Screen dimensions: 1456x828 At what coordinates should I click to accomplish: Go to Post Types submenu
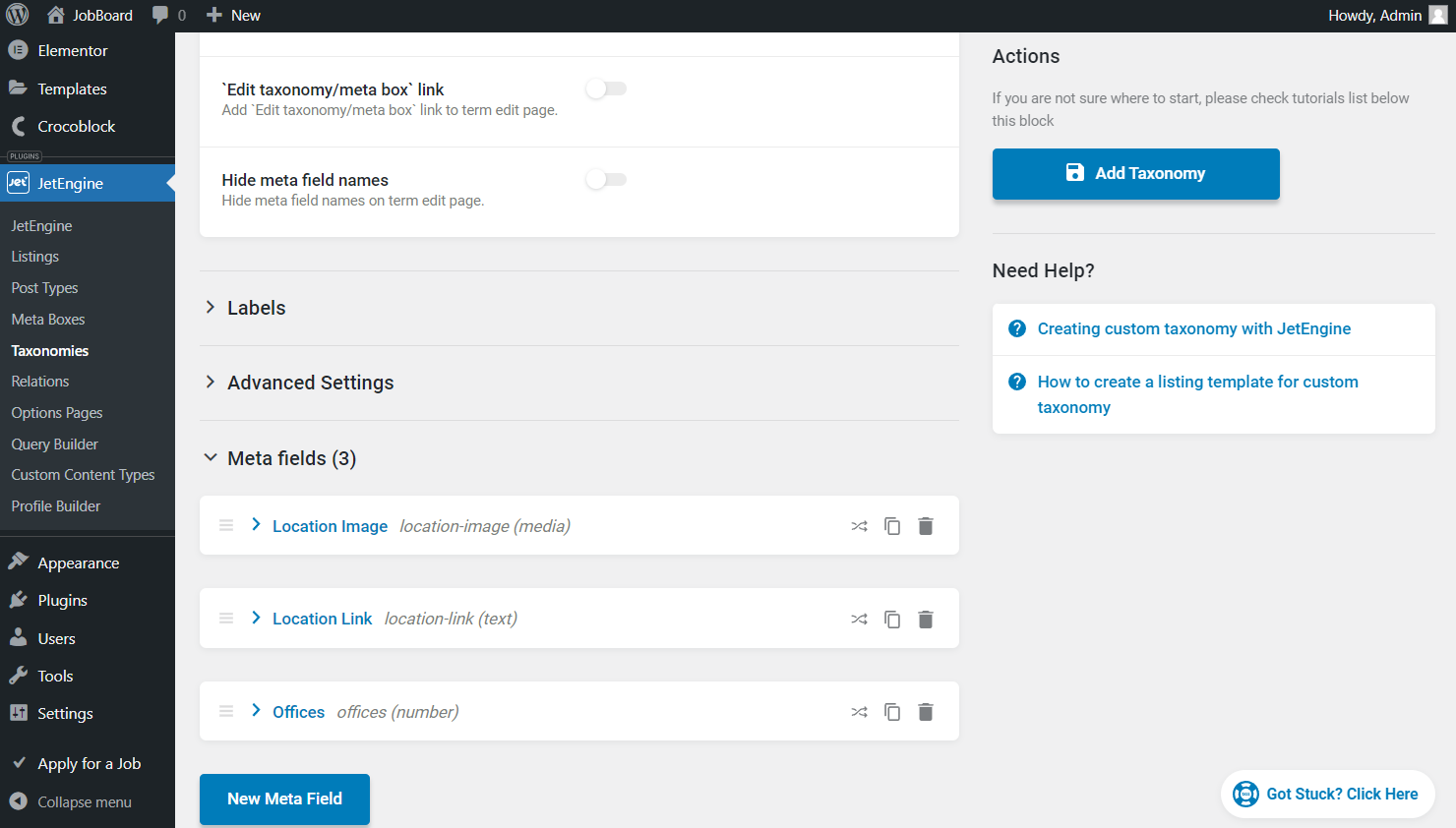[44, 288]
